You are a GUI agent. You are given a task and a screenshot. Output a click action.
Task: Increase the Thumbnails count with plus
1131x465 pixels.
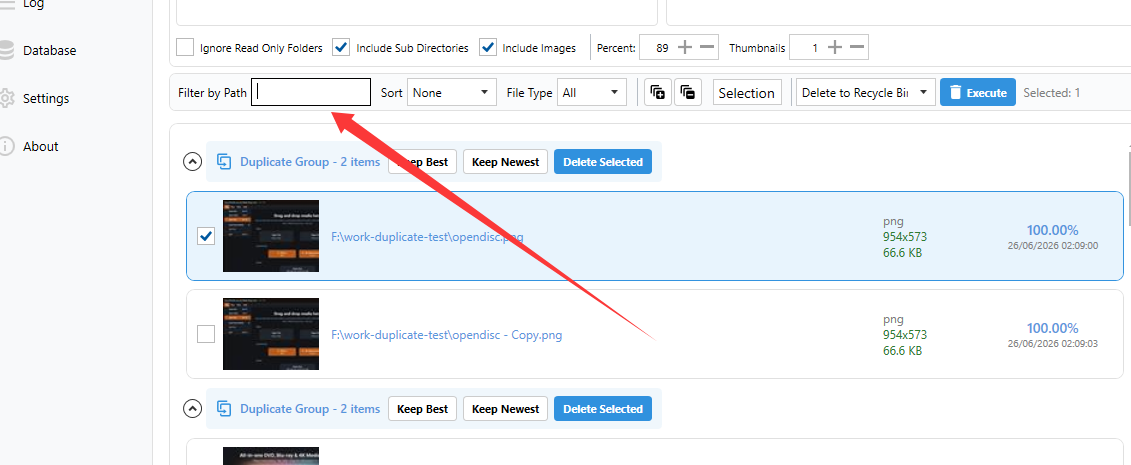tap(835, 48)
